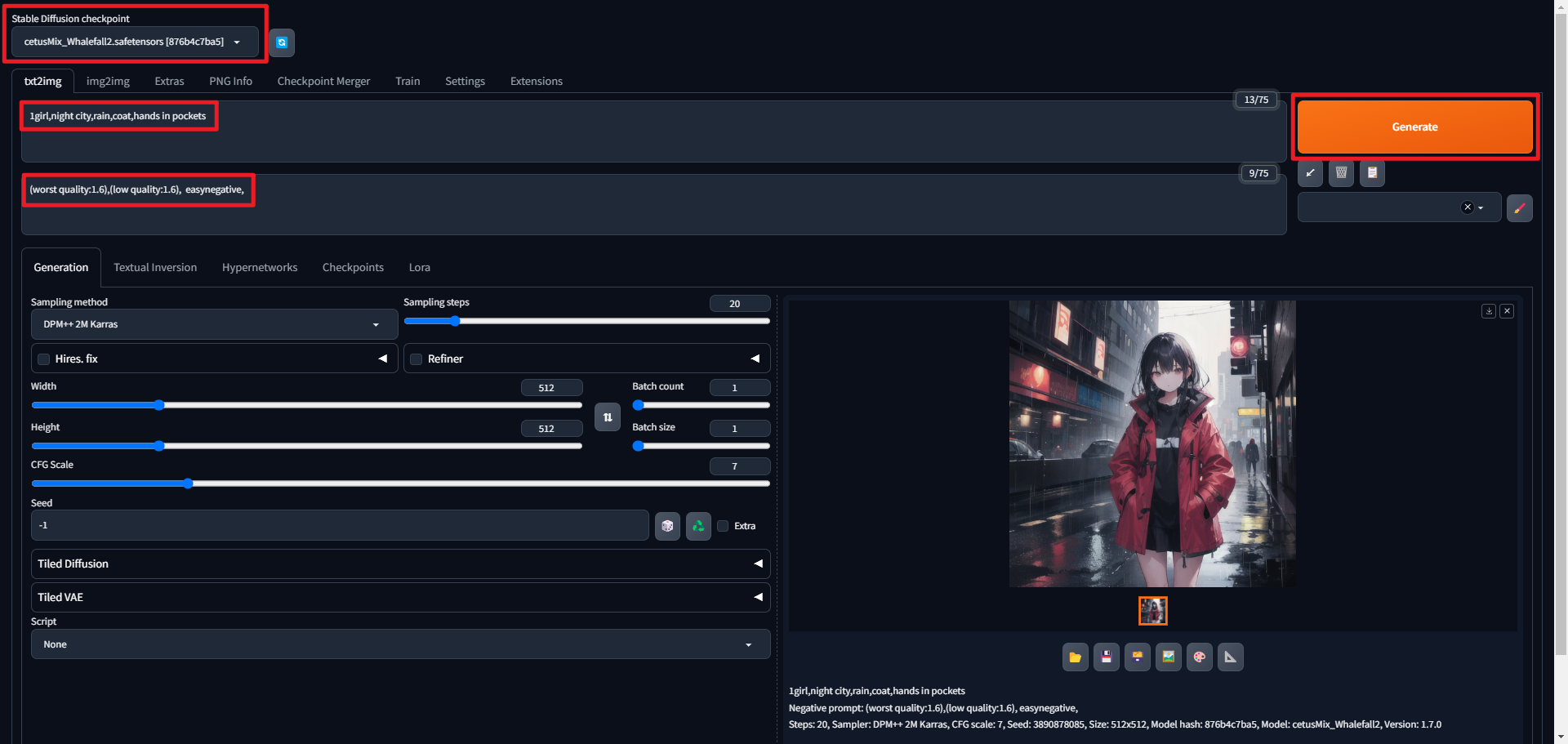Open the styles dropdown arrow
Image resolution: width=1568 pixels, height=744 pixels.
[x=1481, y=208]
